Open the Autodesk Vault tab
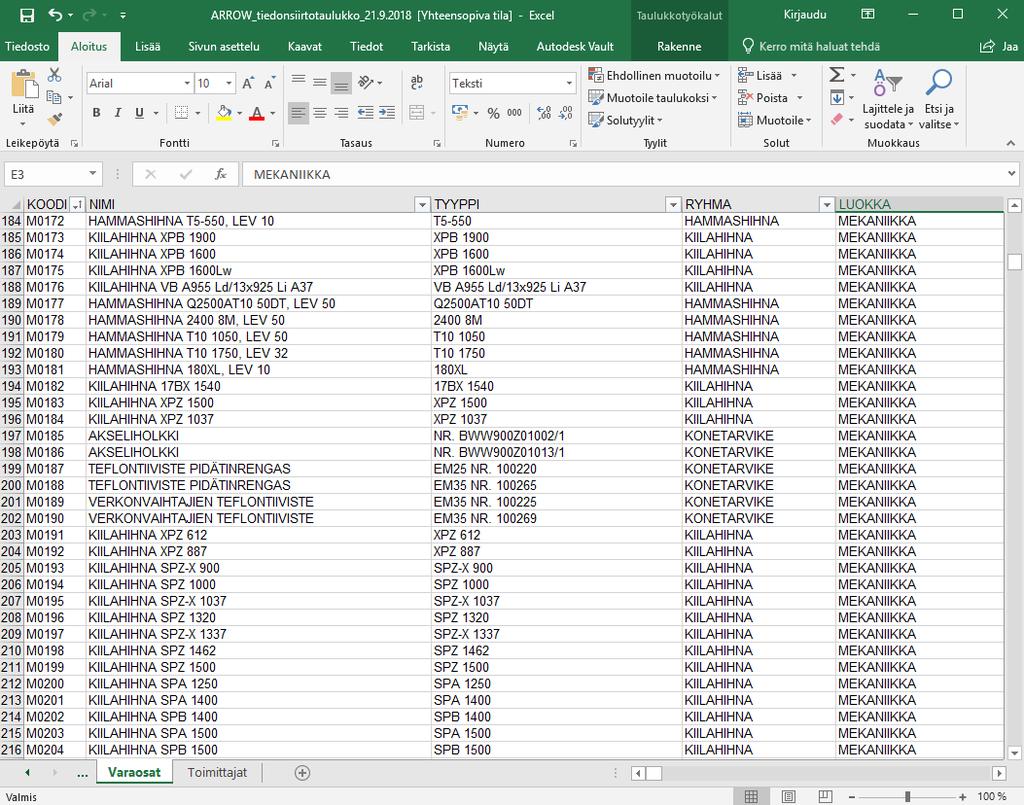Image resolution: width=1024 pixels, height=805 pixels. [575, 46]
